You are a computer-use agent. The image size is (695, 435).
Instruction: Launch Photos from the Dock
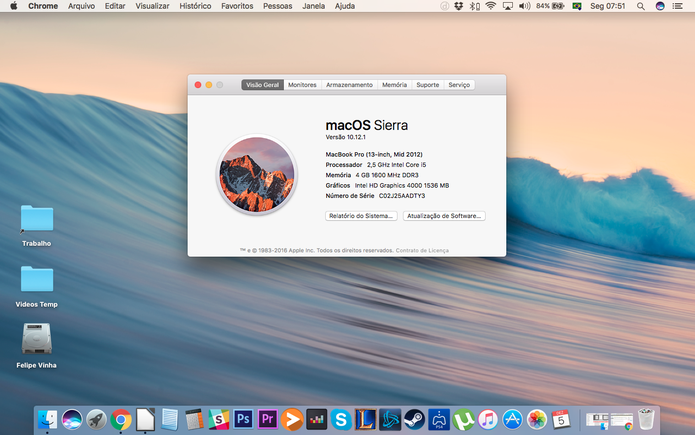point(537,419)
